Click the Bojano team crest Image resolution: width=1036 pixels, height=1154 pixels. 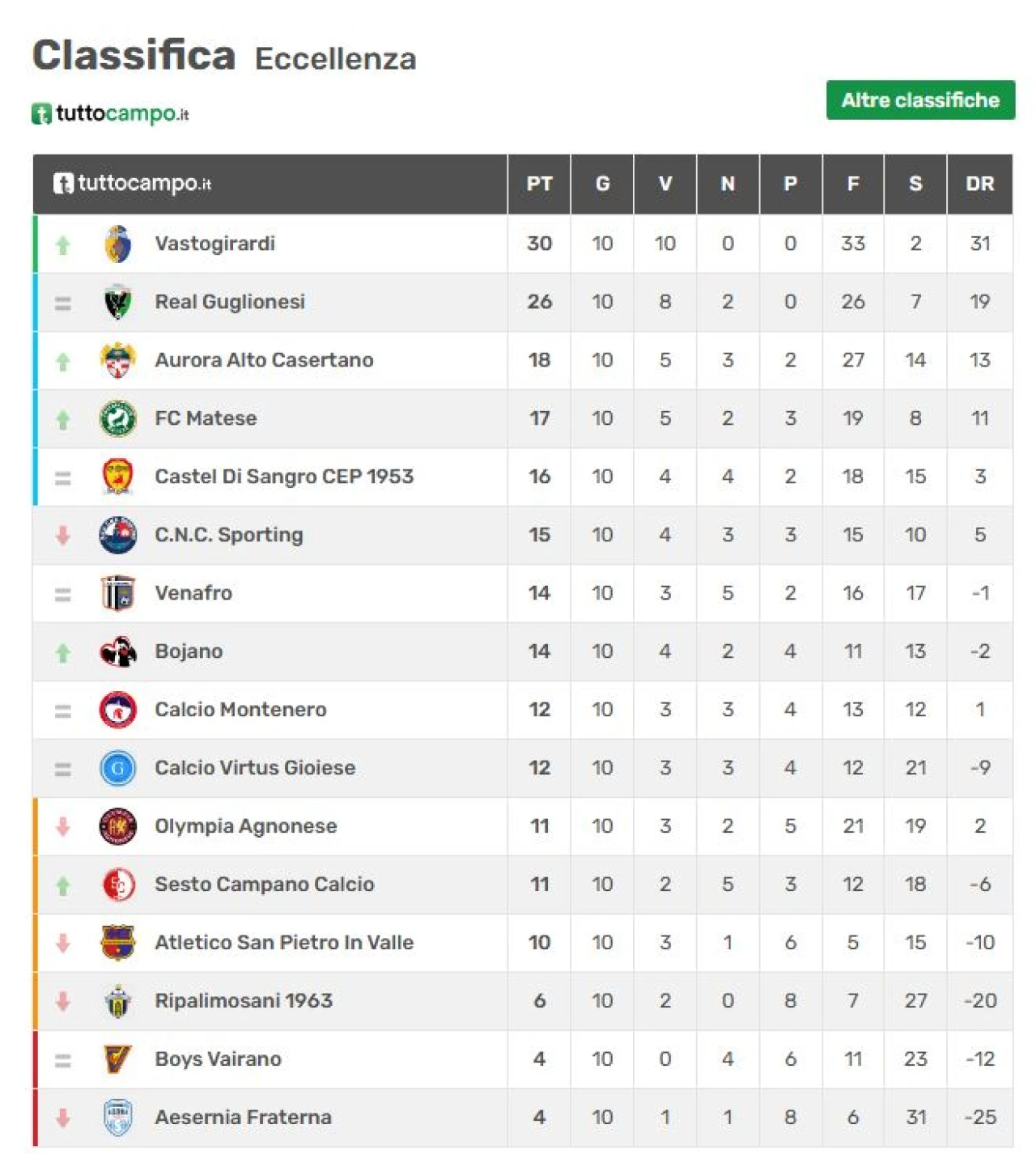pos(118,651)
